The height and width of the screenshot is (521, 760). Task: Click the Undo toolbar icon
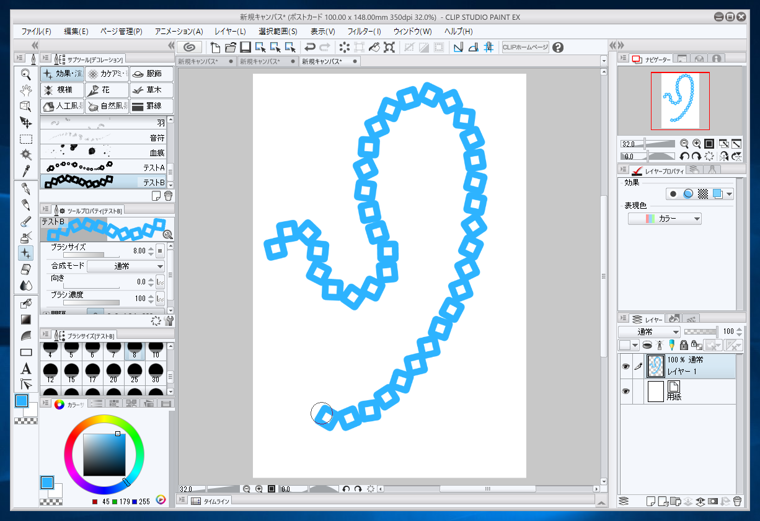click(310, 47)
